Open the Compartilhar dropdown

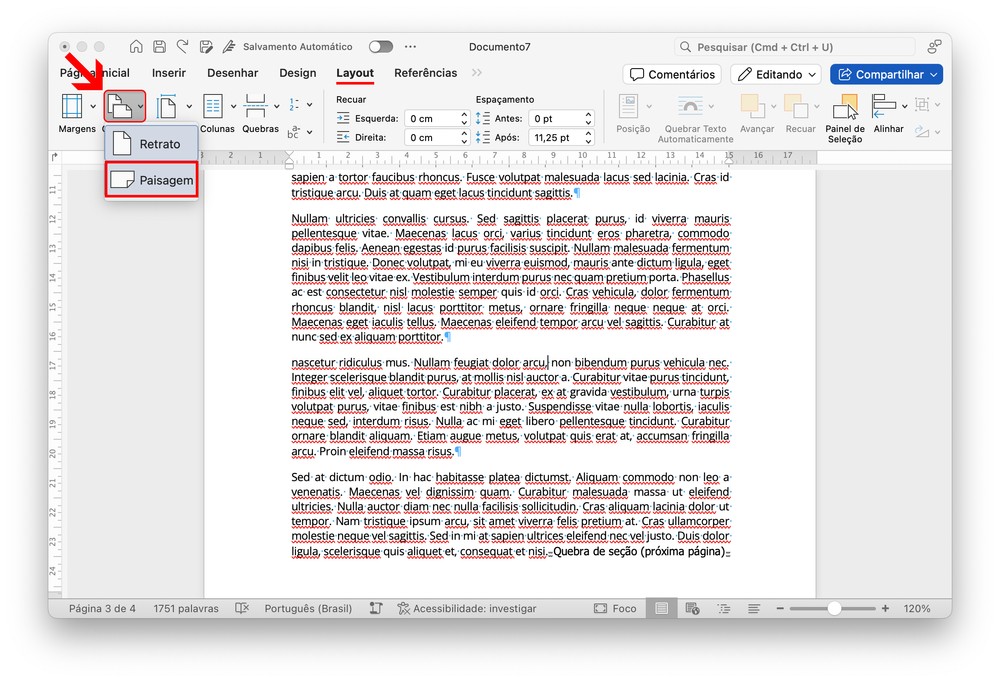tap(885, 74)
